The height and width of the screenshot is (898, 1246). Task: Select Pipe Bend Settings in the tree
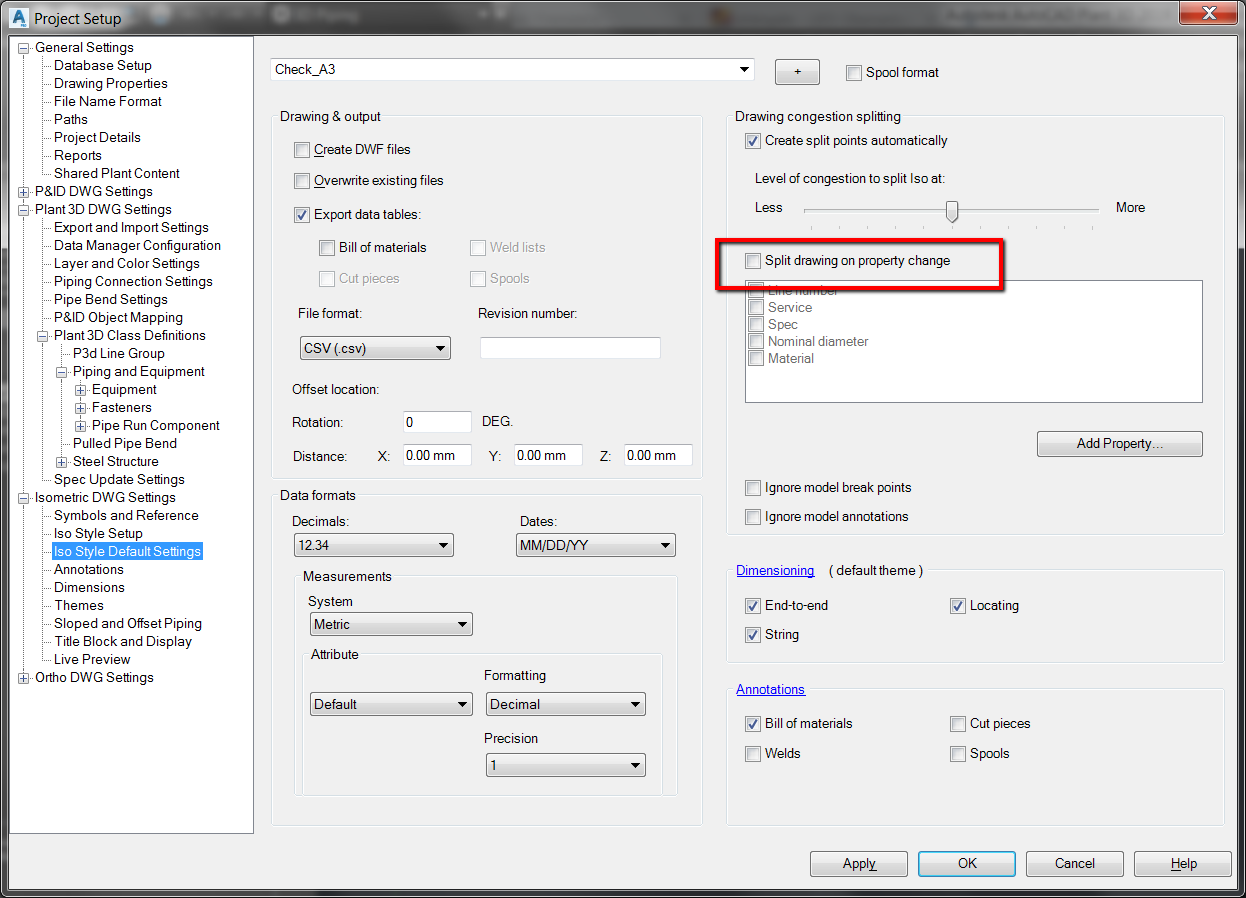(110, 299)
